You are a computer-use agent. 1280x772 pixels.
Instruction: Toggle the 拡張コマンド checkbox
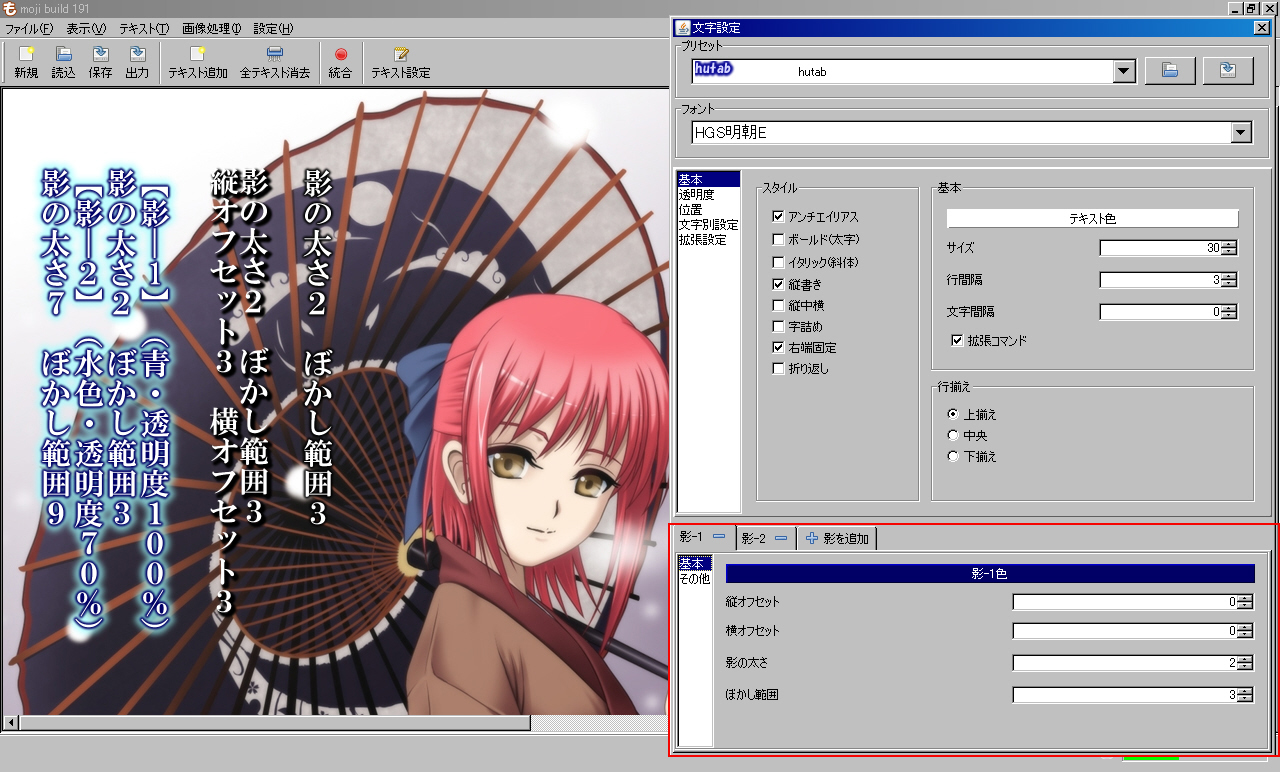click(957, 340)
